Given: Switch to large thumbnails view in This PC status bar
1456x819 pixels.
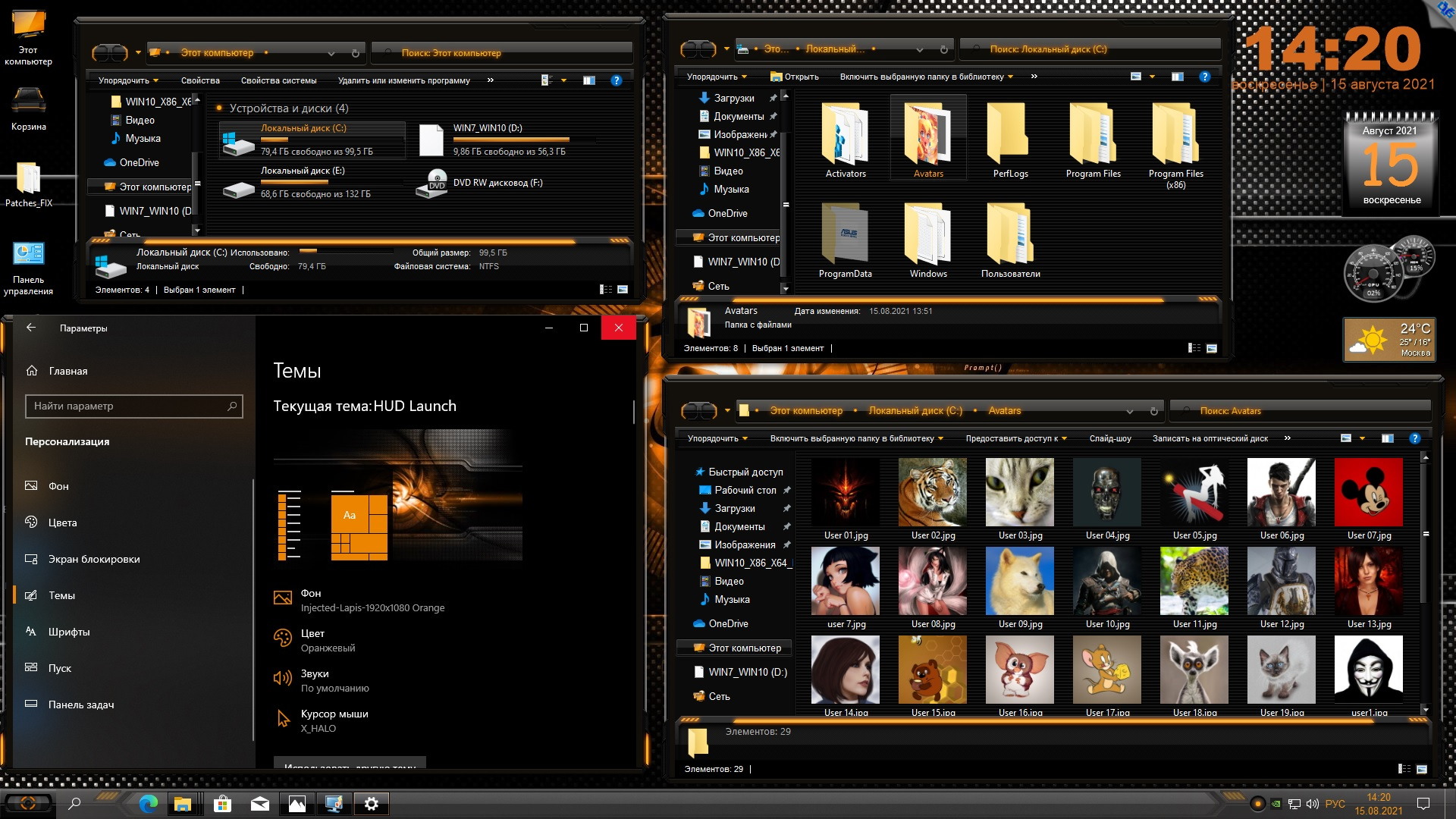Looking at the screenshot, I should (x=623, y=290).
